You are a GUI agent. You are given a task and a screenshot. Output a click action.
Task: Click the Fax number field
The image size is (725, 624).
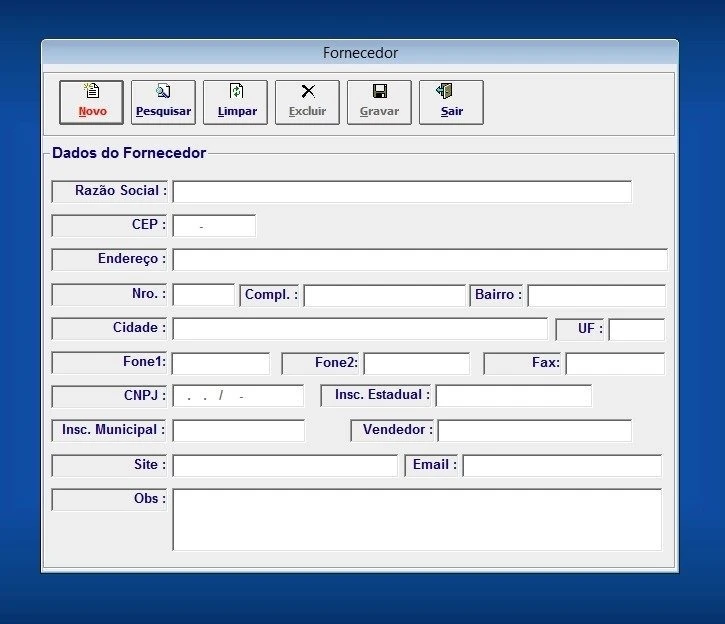coord(614,363)
